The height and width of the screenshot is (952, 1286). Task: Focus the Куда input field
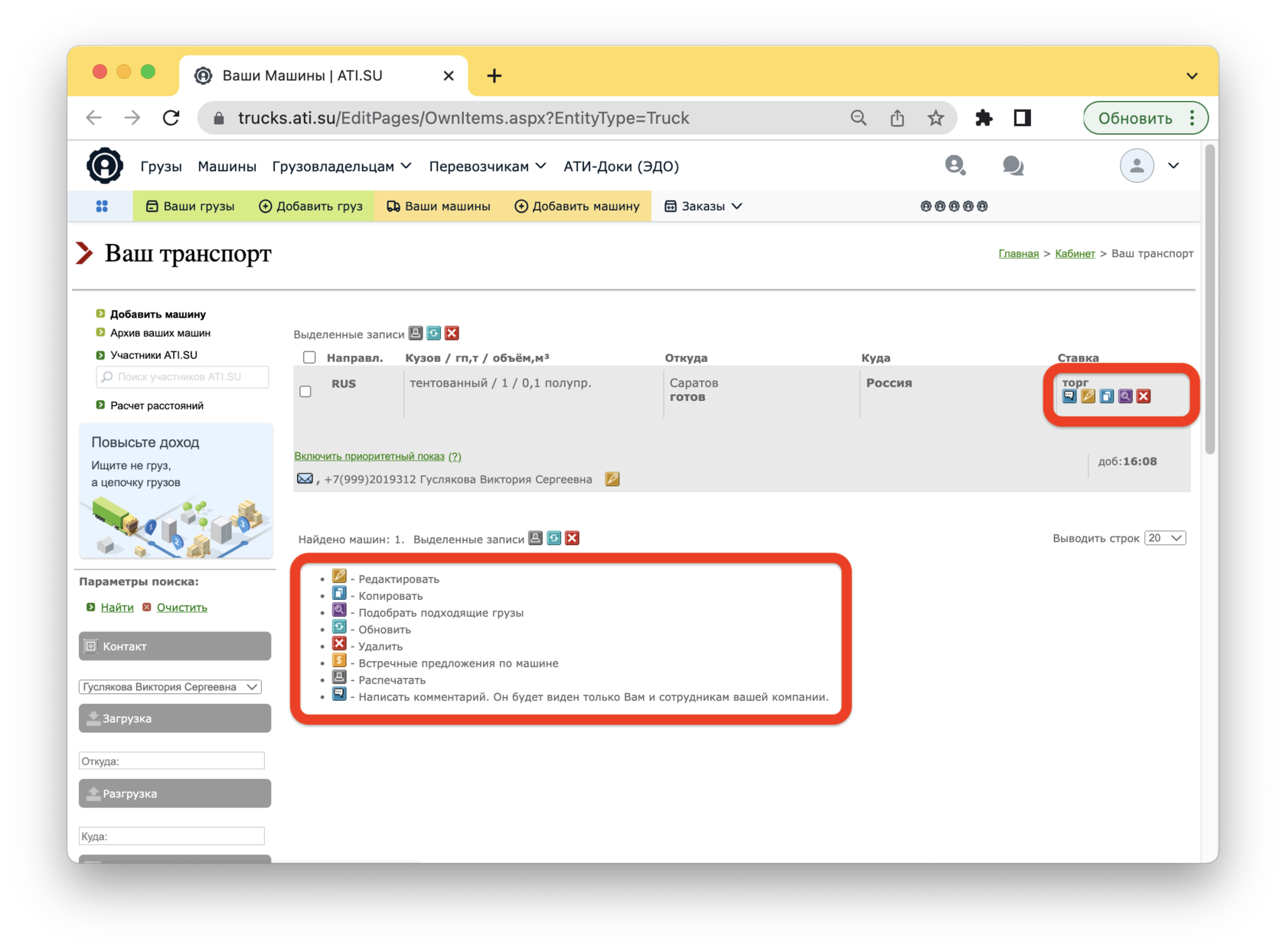point(171,836)
